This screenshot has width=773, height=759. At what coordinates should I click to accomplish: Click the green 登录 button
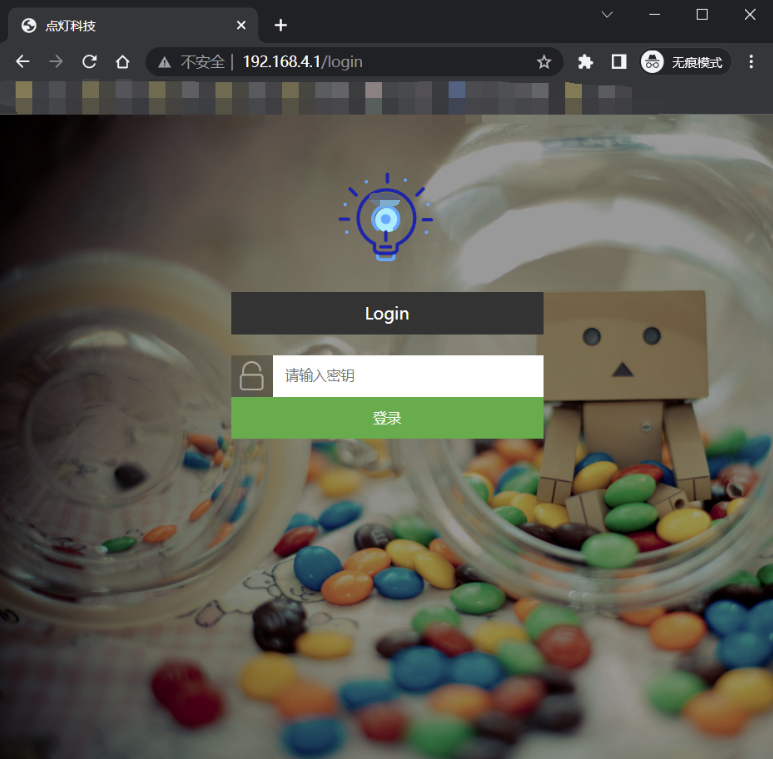click(x=387, y=418)
